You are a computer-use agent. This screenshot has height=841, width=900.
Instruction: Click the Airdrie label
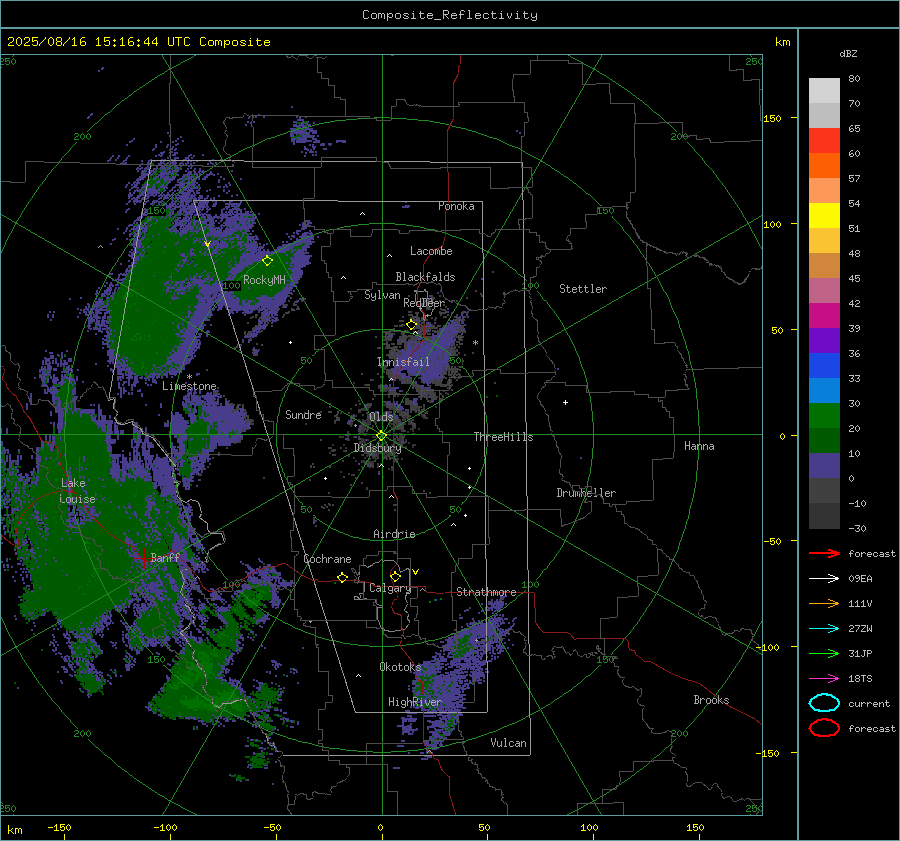click(x=394, y=534)
